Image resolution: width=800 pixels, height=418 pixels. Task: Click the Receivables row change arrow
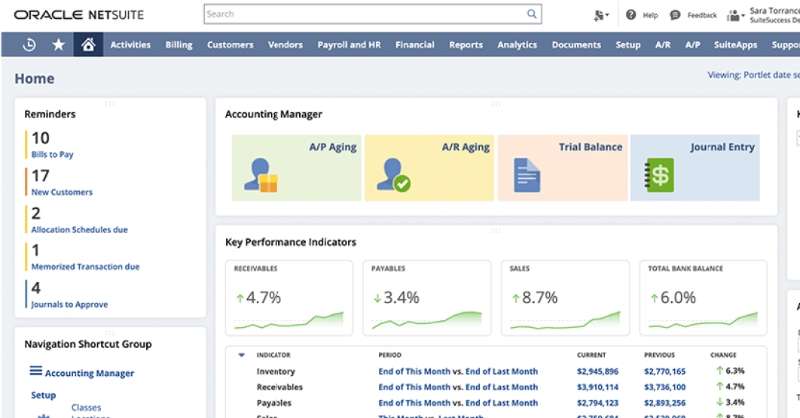pos(719,386)
